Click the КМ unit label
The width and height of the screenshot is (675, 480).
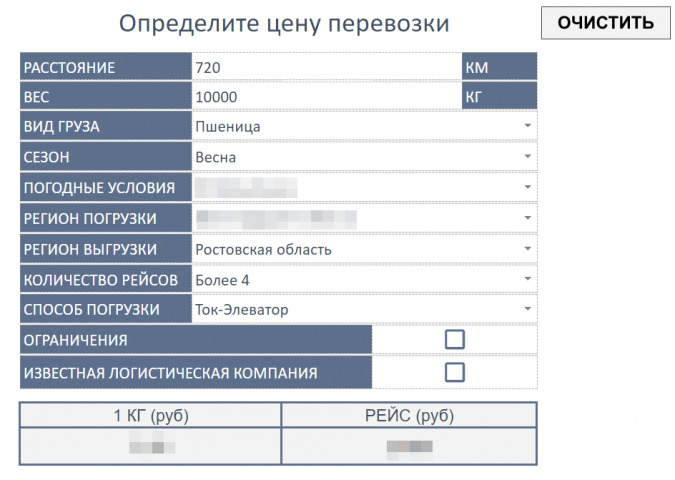click(x=499, y=67)
